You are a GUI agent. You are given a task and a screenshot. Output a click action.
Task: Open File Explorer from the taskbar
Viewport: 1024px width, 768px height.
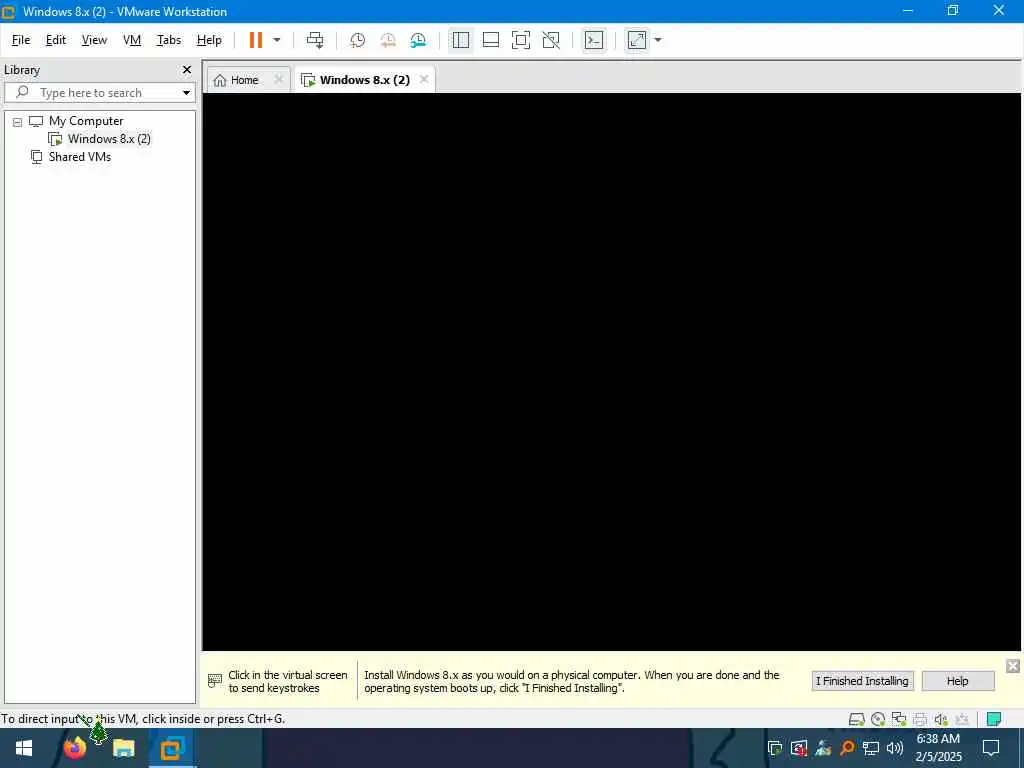click(x=123, y=748)
